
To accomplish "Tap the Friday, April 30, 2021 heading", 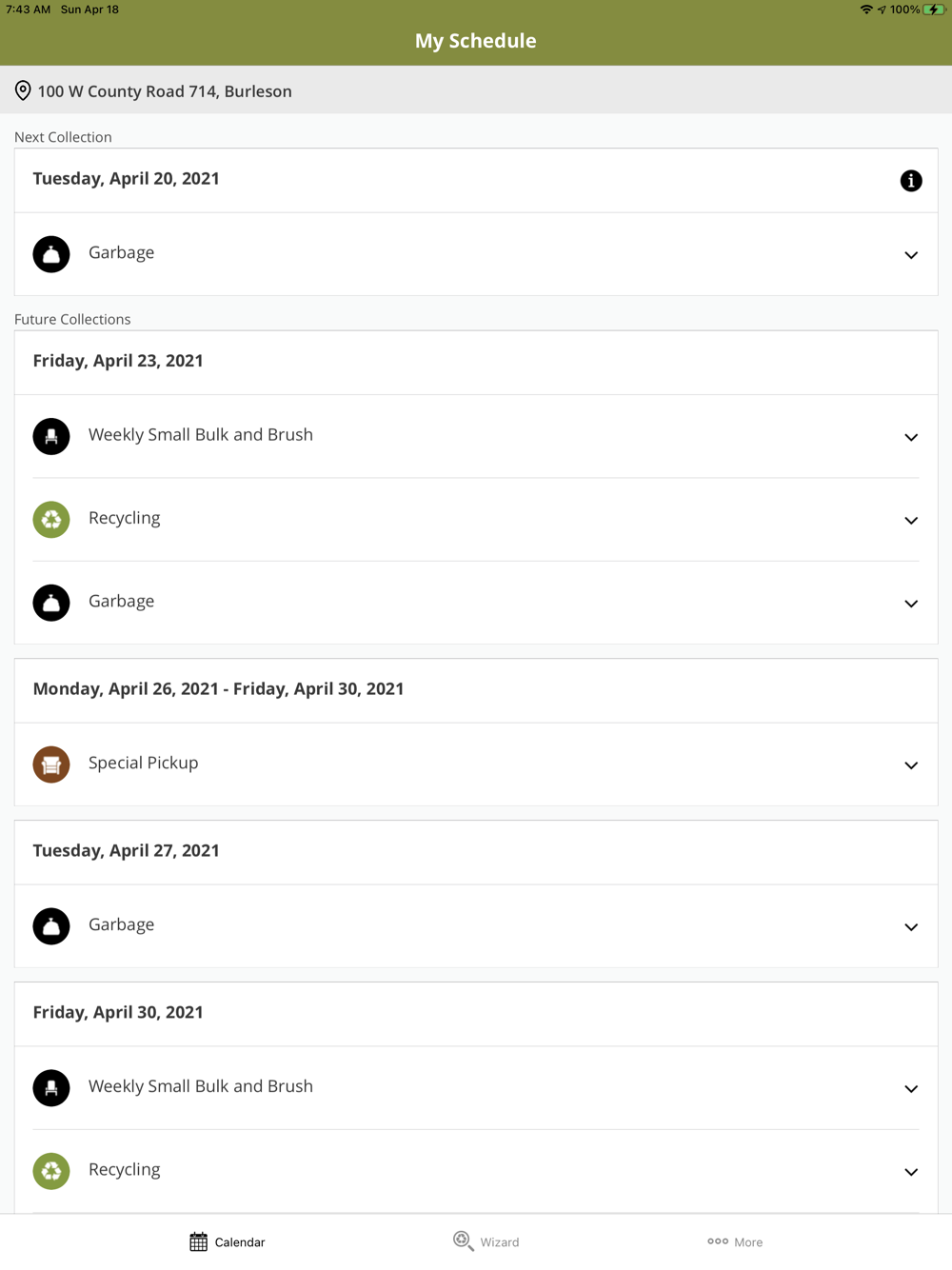I will pyautogui.click(x=118, y=1012).
